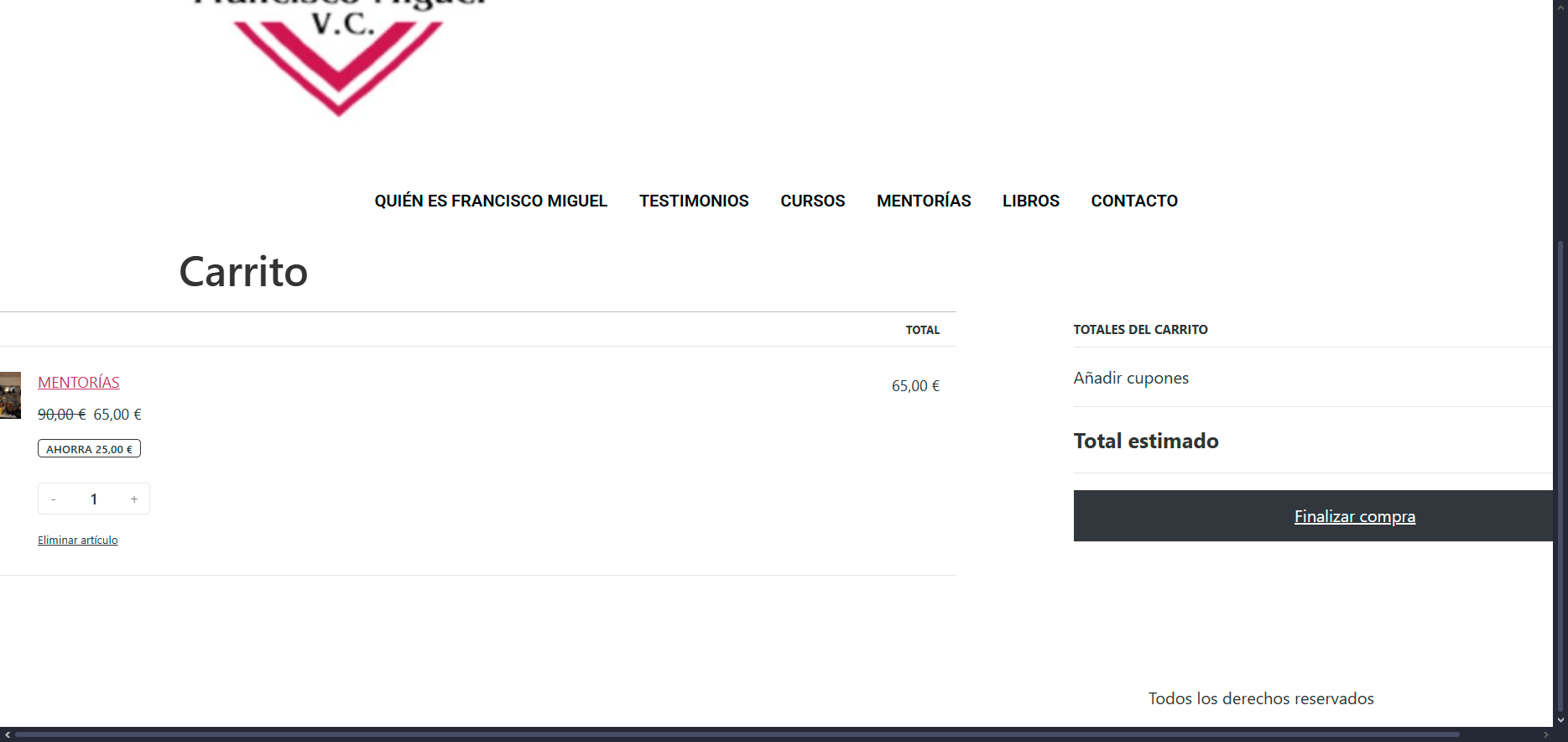Open the Quién es Francisco Miguel page
Screen dimensions: 1568x742
(x=491, y=201)
